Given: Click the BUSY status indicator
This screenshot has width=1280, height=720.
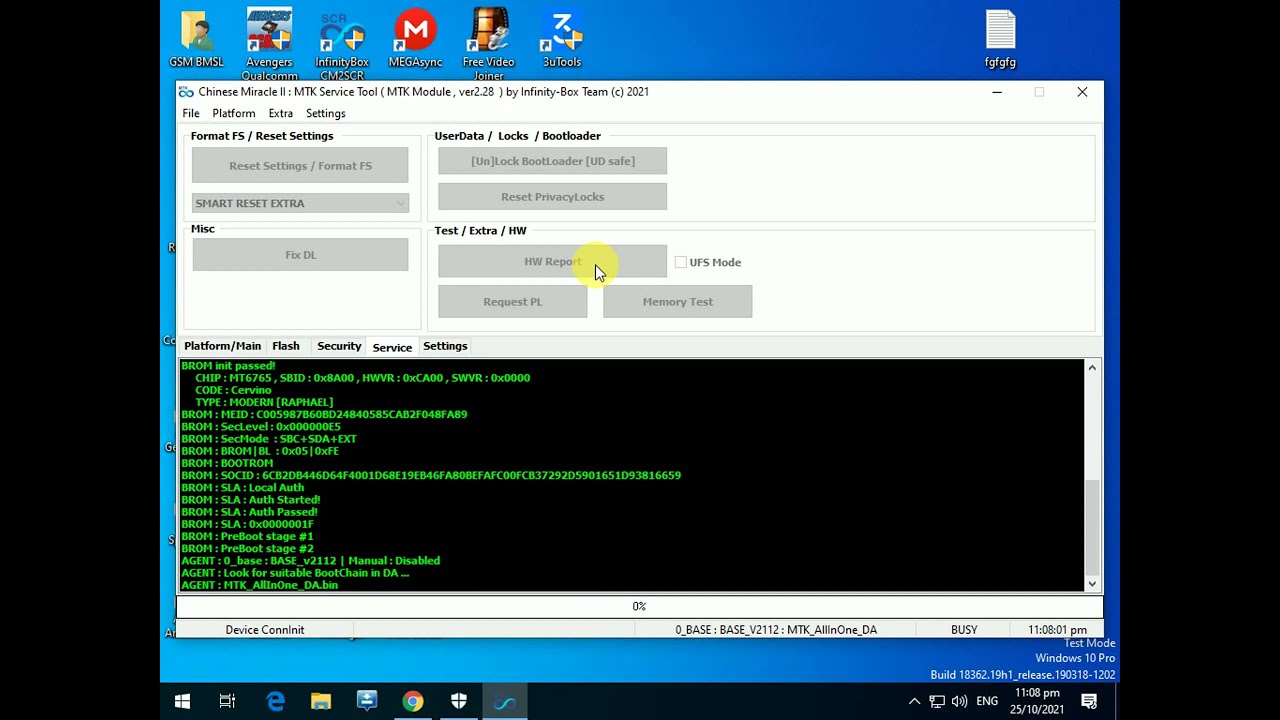Looking at the screenshot, I should pos(964,630).
